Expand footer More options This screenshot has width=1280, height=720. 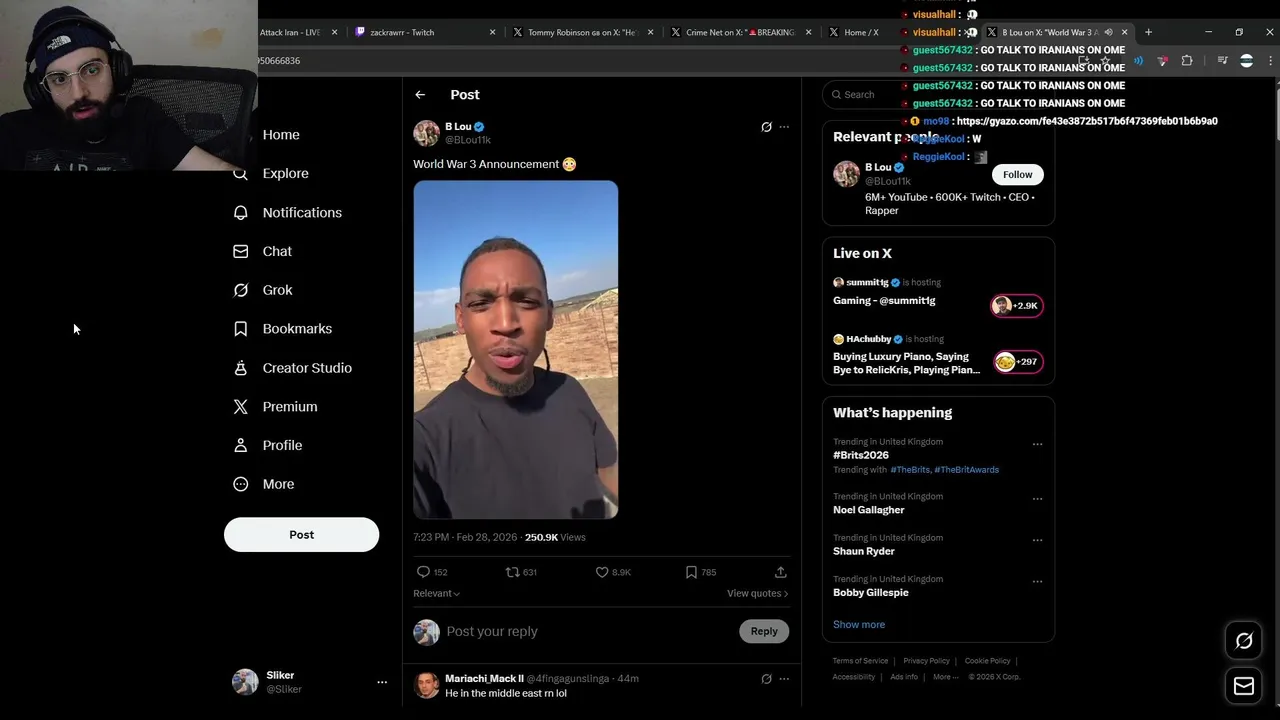coord(945,677)
